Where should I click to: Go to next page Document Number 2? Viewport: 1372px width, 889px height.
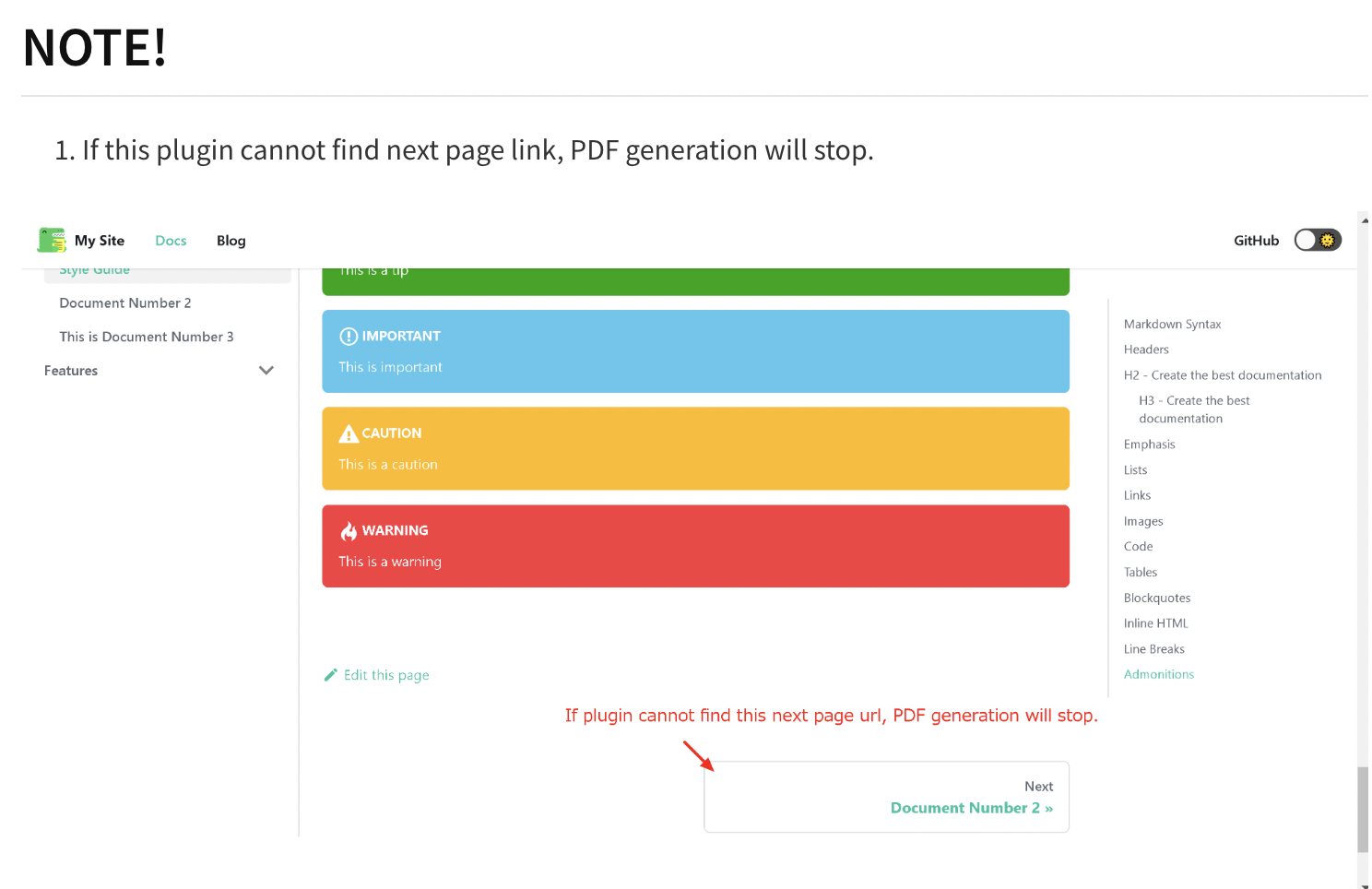pos(971,808)
